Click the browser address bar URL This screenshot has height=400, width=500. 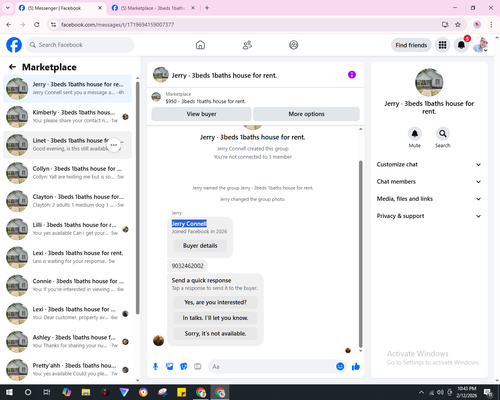[117, 25]
